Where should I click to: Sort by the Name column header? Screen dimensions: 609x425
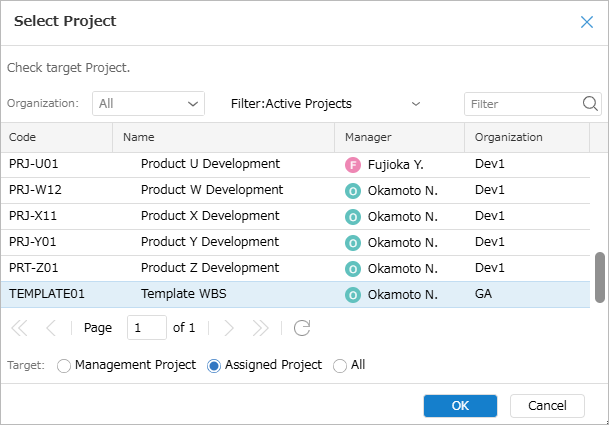pyautogui.click(x=223, y=137)
